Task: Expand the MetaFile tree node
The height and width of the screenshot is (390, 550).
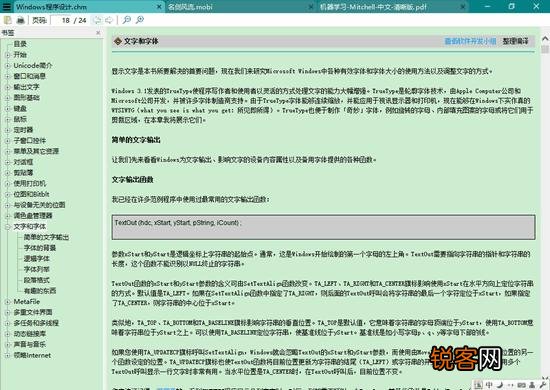Action: [7, 302]
